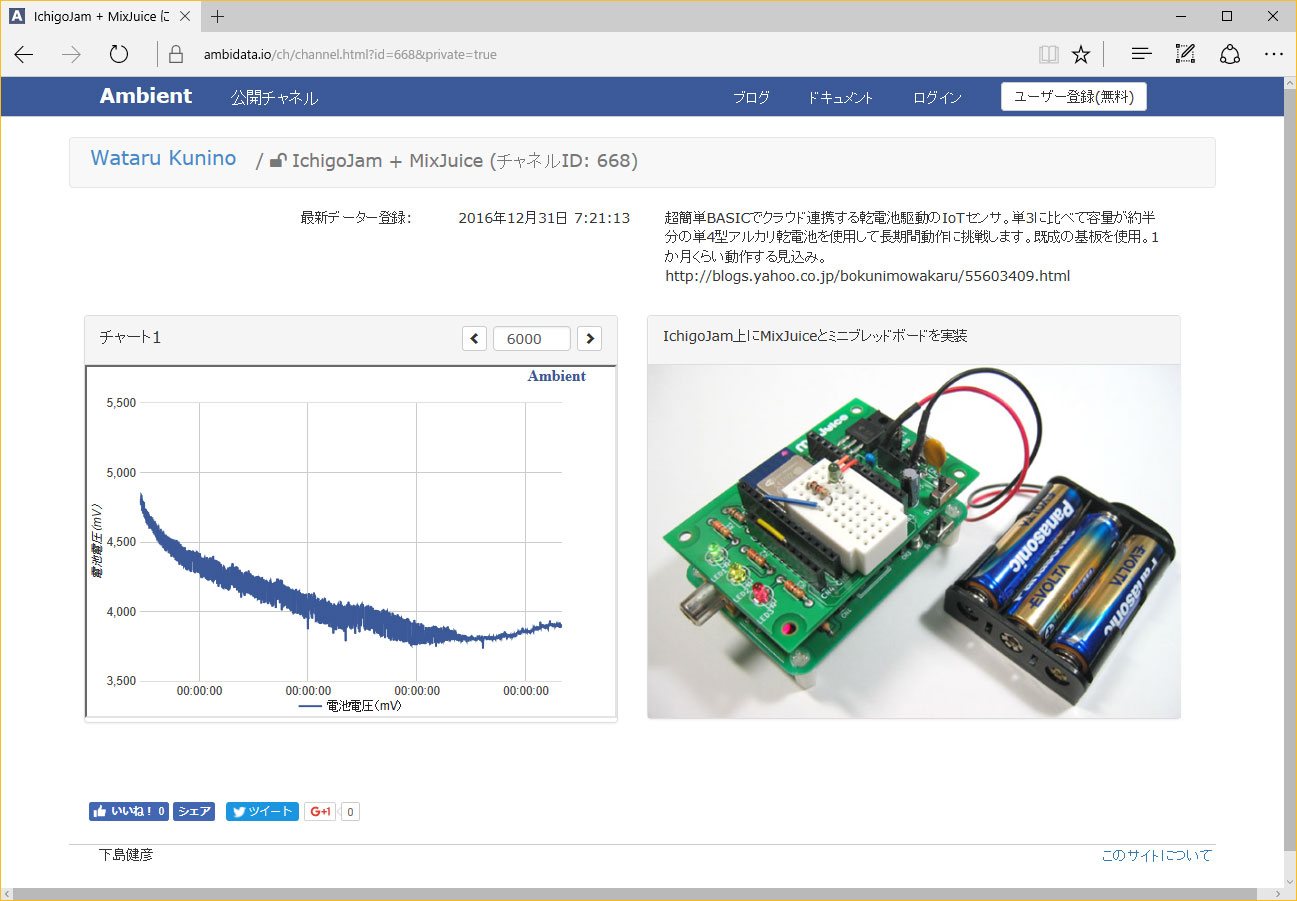
Task: Click the image caption IchigoJam上にMixJuice
Action: (815, 336)
